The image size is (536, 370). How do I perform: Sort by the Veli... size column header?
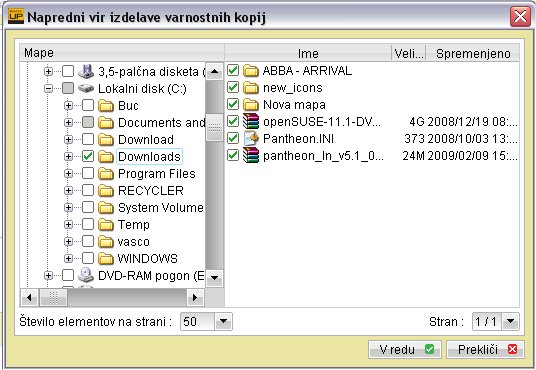409,53
